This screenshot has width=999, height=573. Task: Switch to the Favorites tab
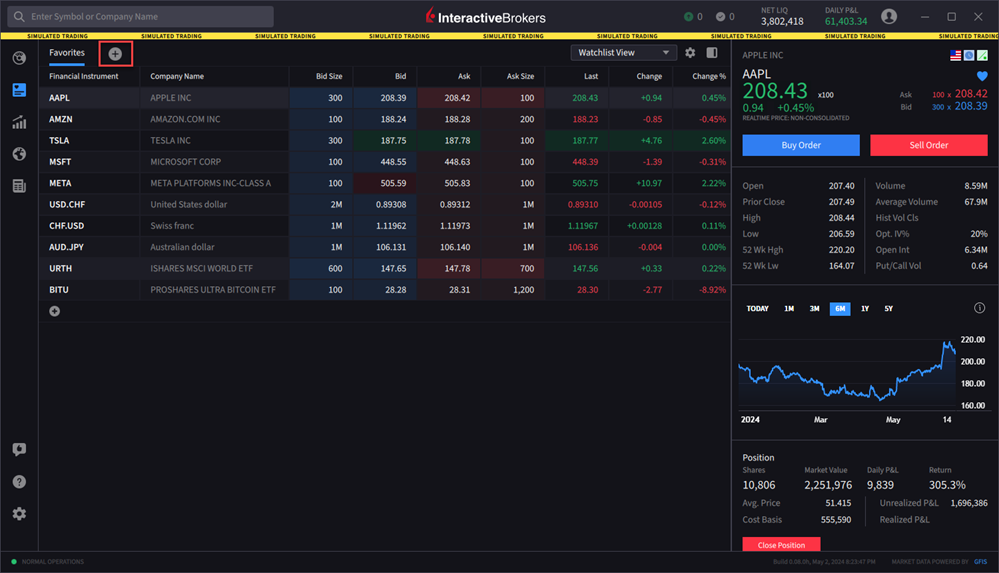67,53
